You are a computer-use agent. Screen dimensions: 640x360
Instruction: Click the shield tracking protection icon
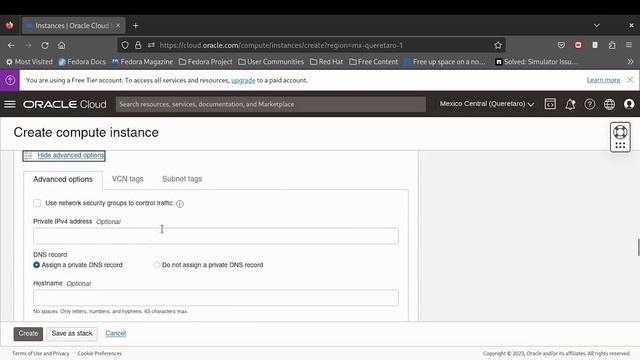(125, 45)
